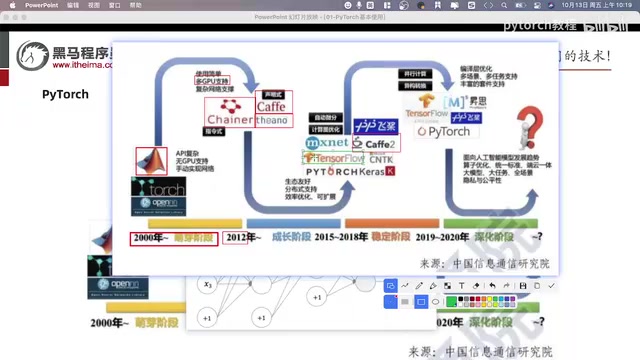Choose the outlined rectangle shape

coord(421,302)
